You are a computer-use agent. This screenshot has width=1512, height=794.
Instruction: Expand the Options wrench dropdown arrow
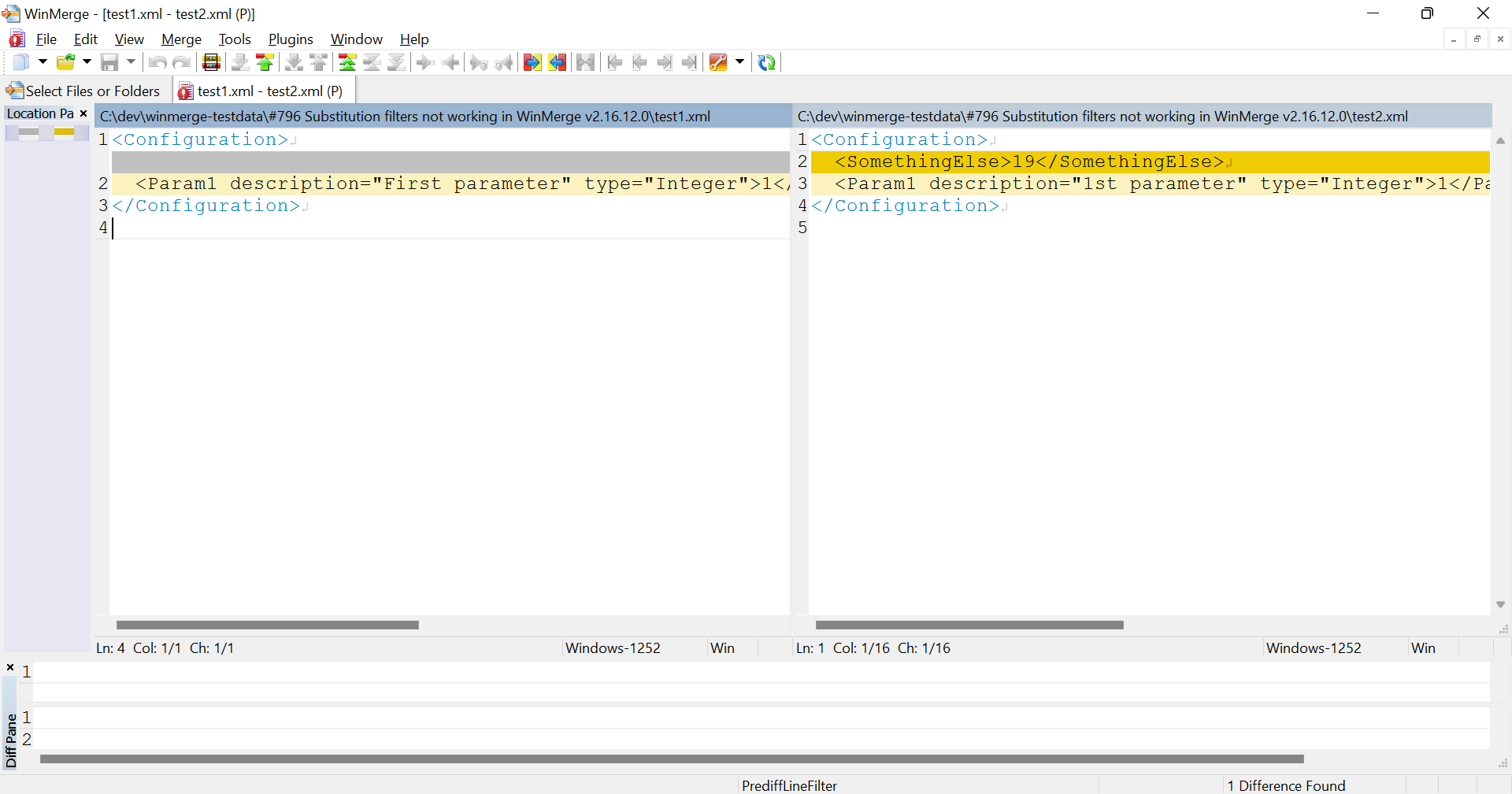click(739, 62)
